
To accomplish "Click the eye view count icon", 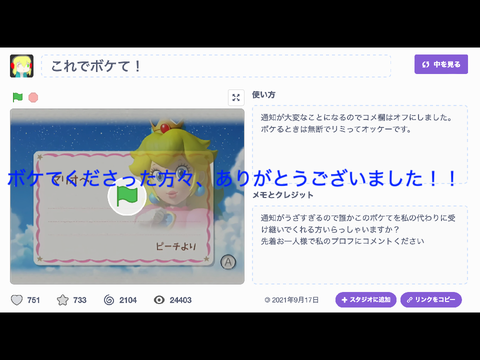I will (x=159, y=300).
